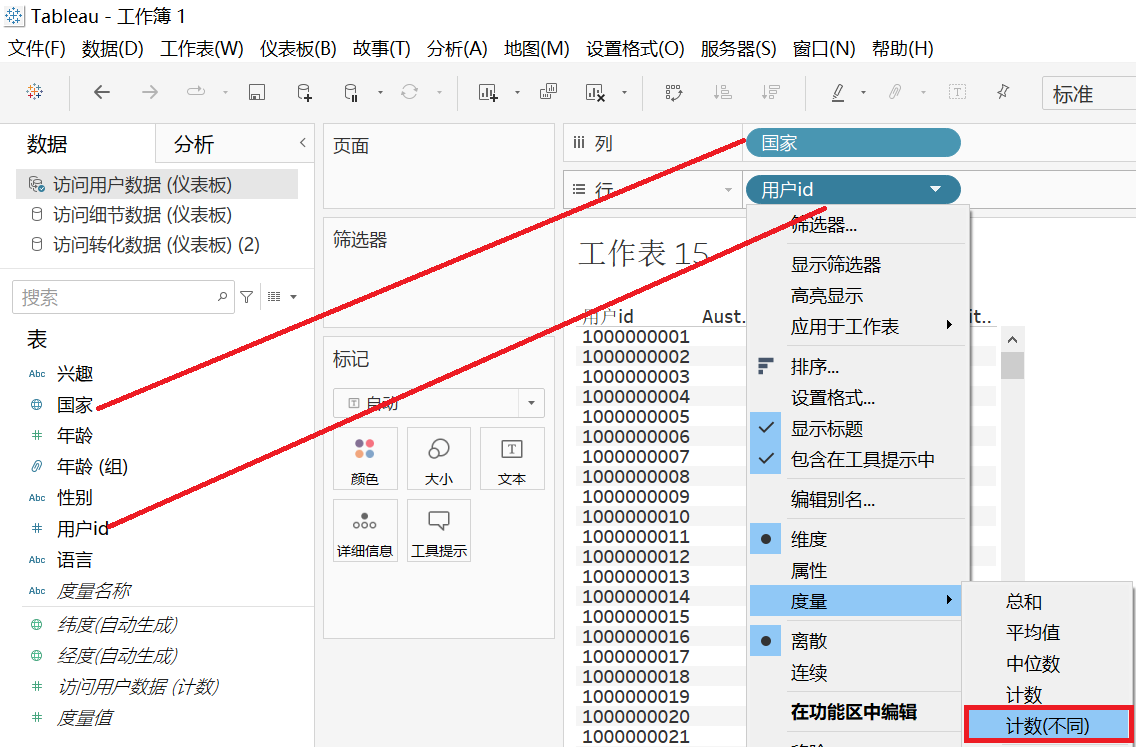Switch to the 分析 pane tab
This screenshot has width=1136, height=747.
[x=194, y=144]
